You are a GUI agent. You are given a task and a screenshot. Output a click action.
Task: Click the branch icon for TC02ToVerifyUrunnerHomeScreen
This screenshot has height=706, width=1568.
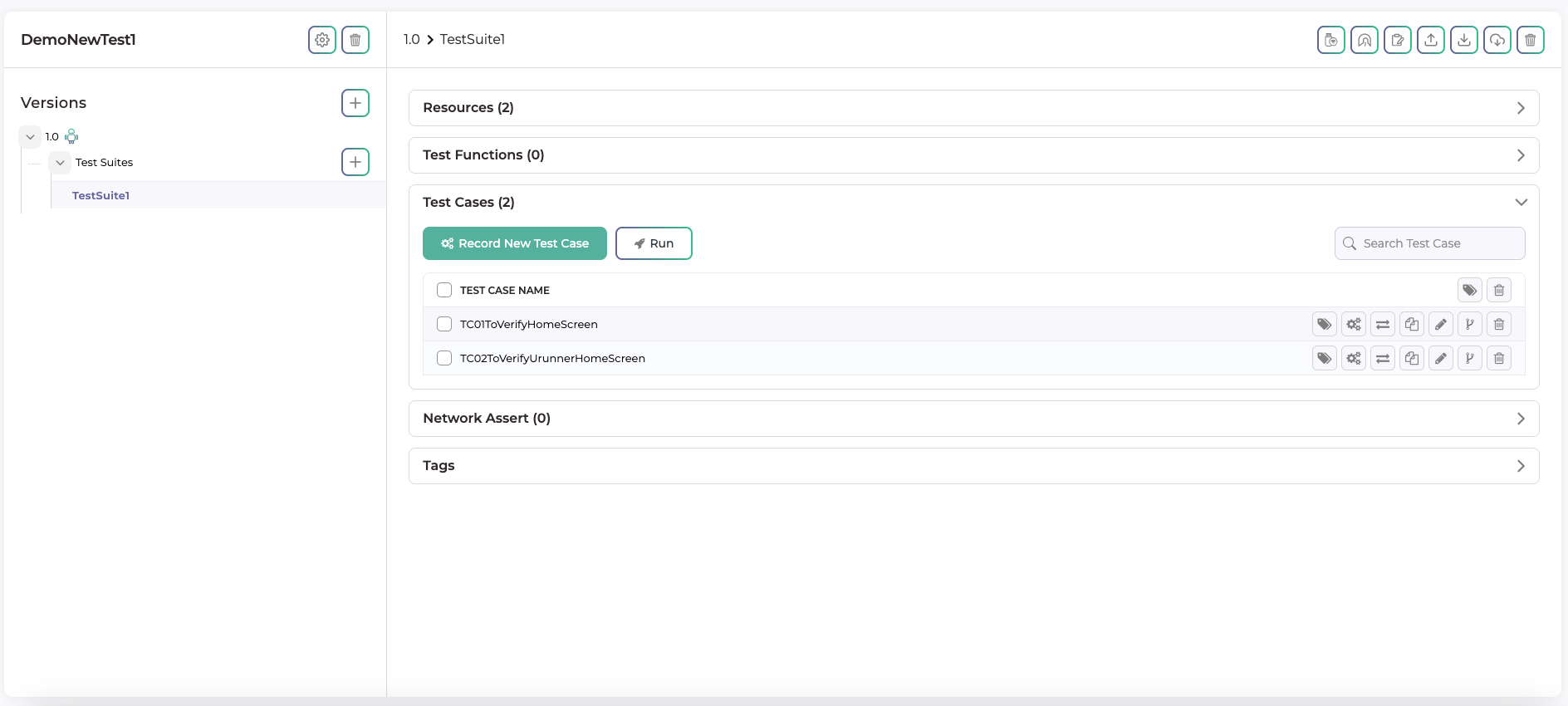1469,359
